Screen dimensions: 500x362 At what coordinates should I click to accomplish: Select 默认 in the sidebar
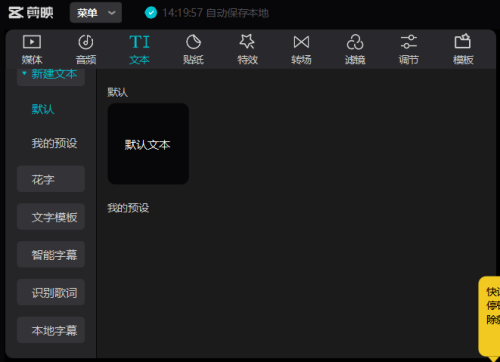click(43, 109)
